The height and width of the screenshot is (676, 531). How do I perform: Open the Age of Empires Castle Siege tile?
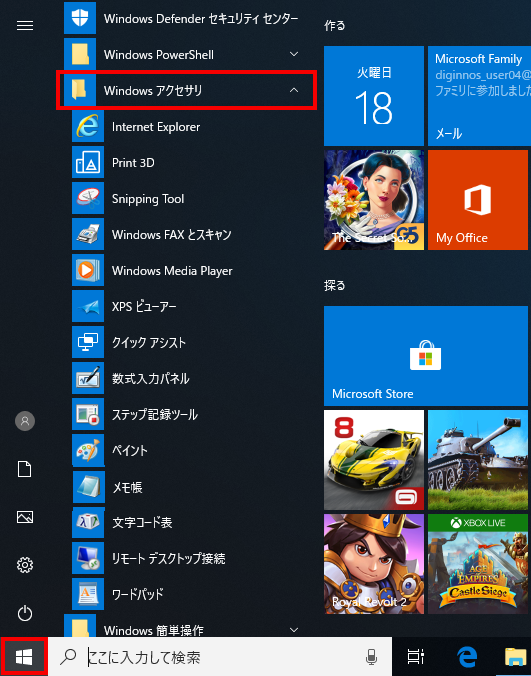478,564
